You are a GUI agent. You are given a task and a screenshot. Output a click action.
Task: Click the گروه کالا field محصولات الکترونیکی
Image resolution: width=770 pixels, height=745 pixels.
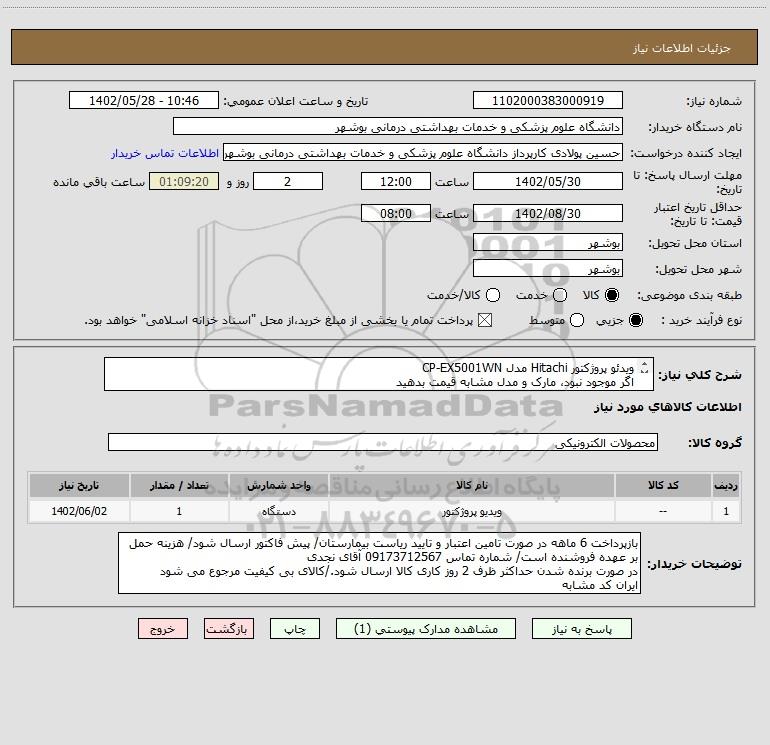(x=383, y=442)
